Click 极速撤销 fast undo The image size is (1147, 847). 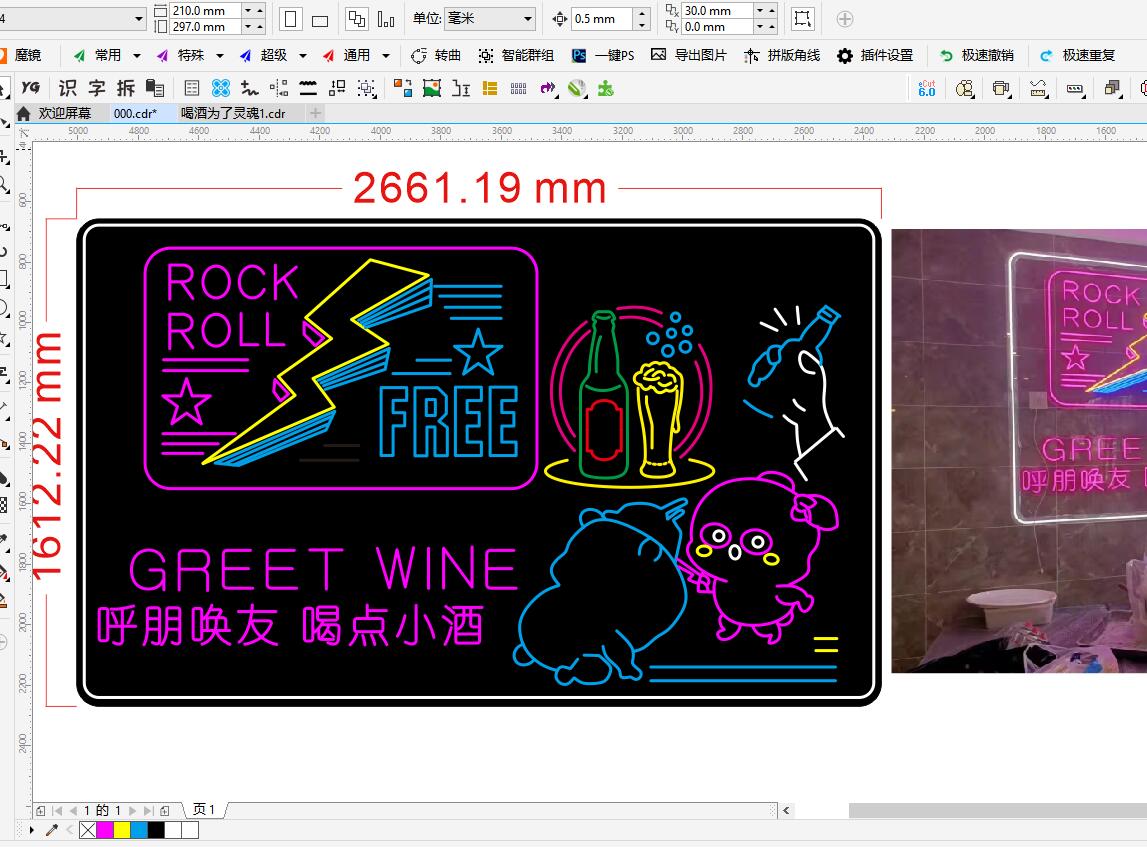[x=977, y=56]
